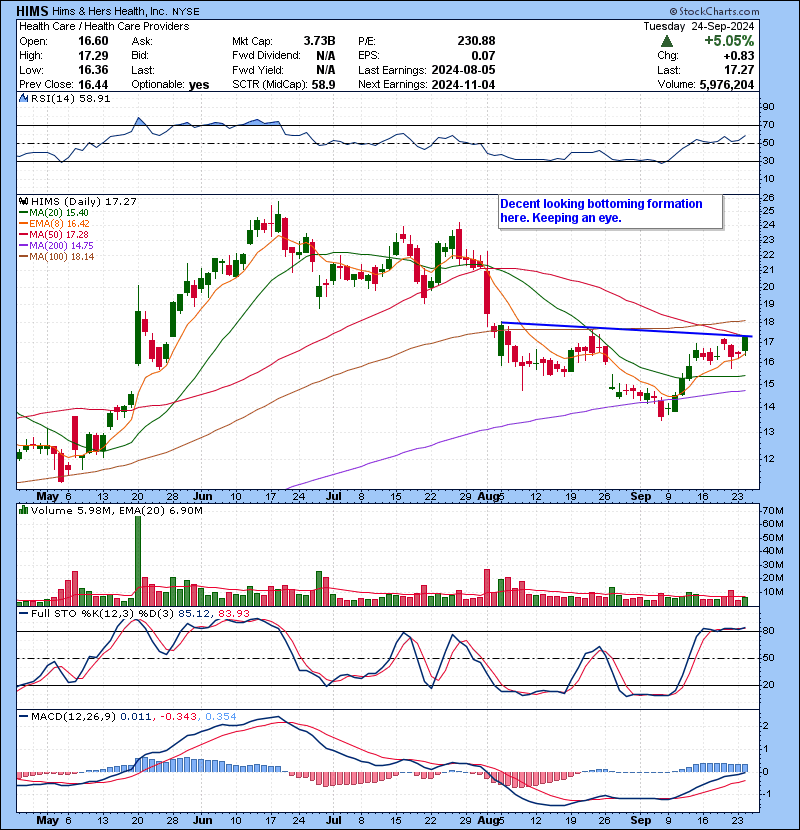
Task: Click the MA(100) 18.14 legend entry
Action: click(56, 257)
